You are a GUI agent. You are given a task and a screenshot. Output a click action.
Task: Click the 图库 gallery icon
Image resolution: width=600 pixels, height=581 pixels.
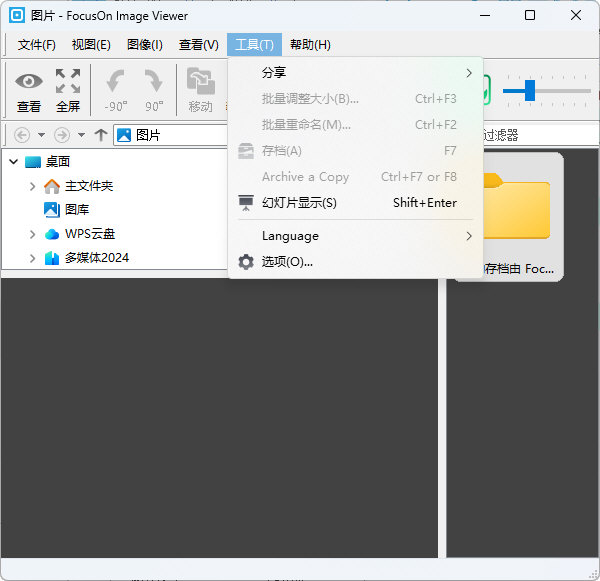[52, 210]
